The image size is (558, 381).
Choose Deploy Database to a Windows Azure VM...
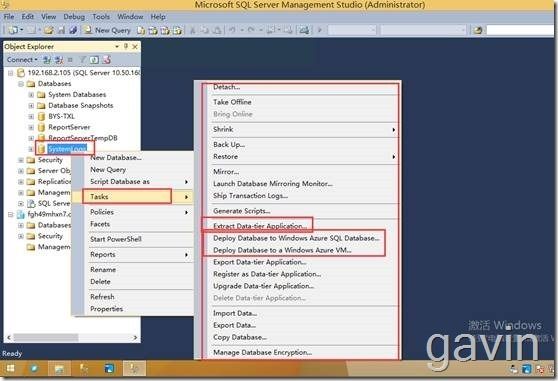point(282,250)
